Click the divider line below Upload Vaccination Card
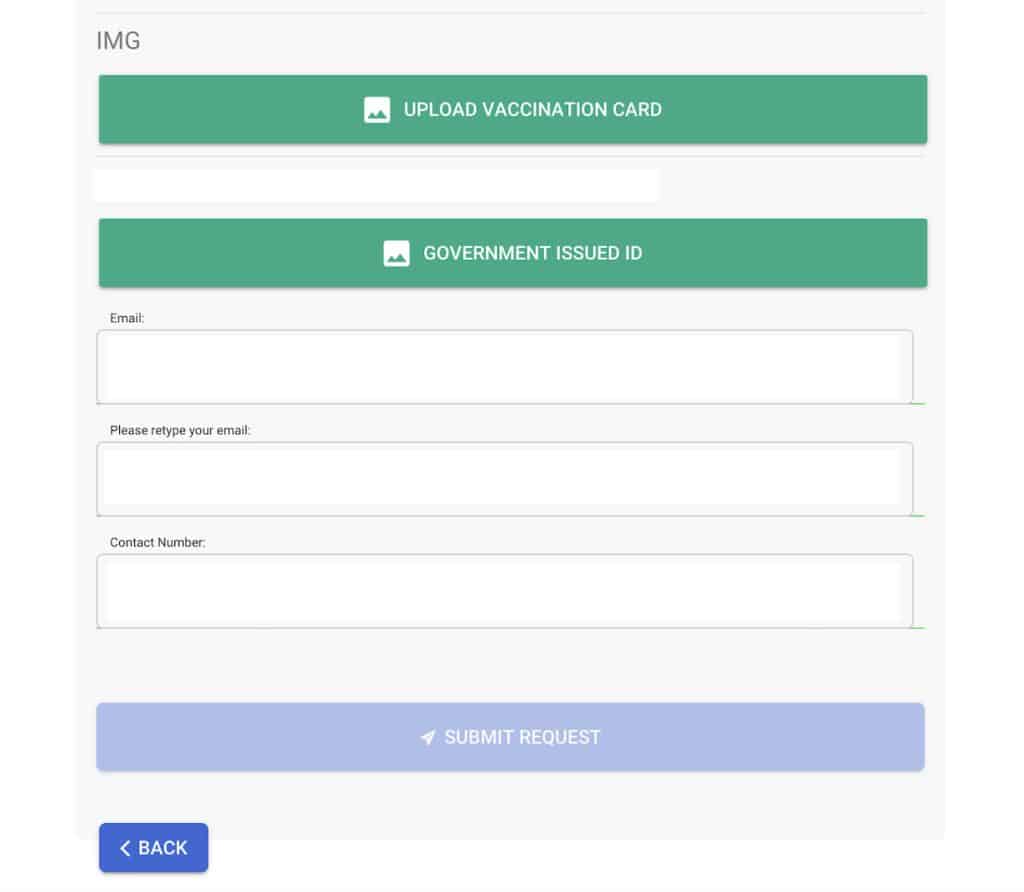 [x=510, y=156]
